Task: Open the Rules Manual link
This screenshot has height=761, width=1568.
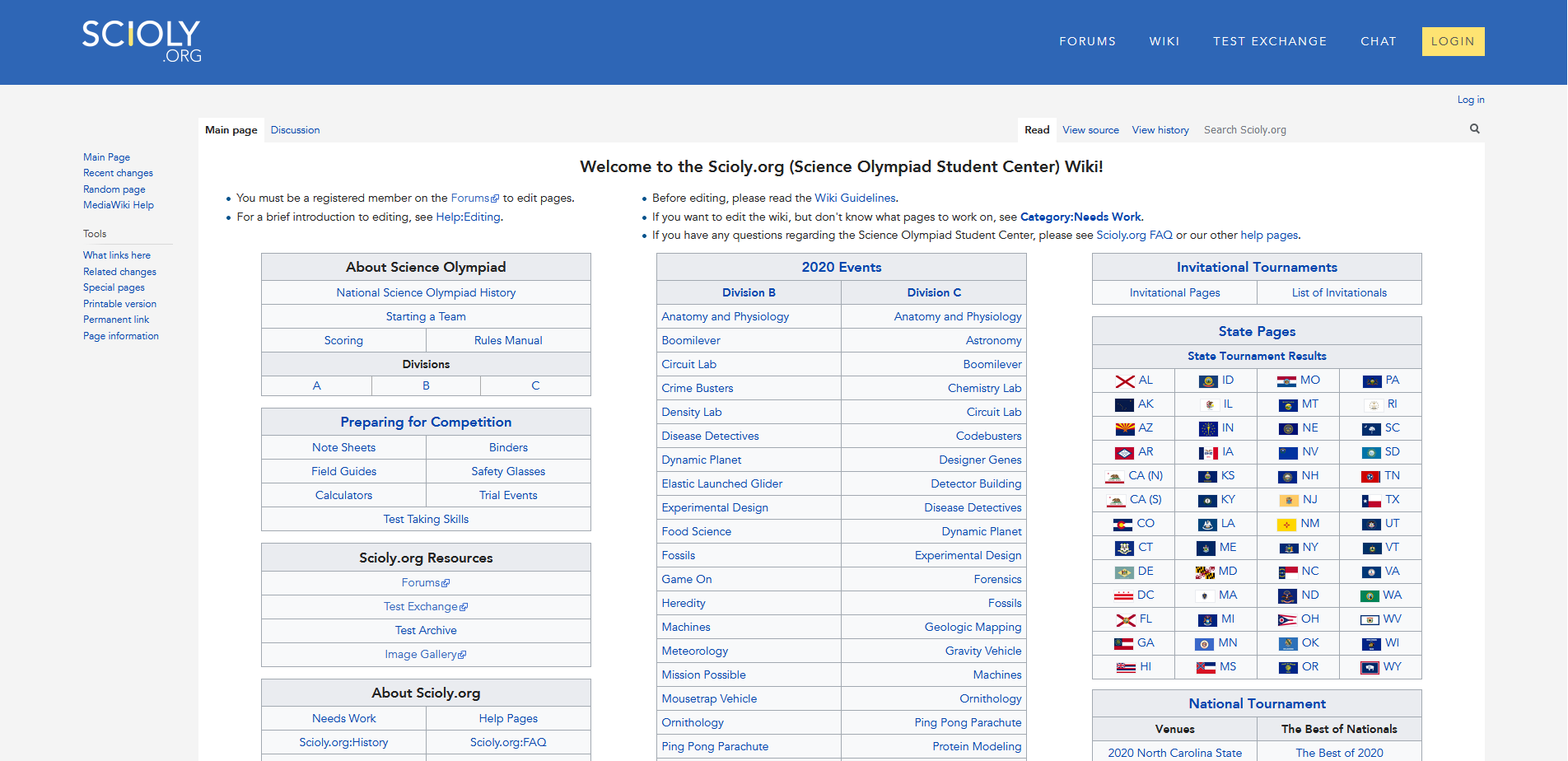Action: click(x=508, y=341)
